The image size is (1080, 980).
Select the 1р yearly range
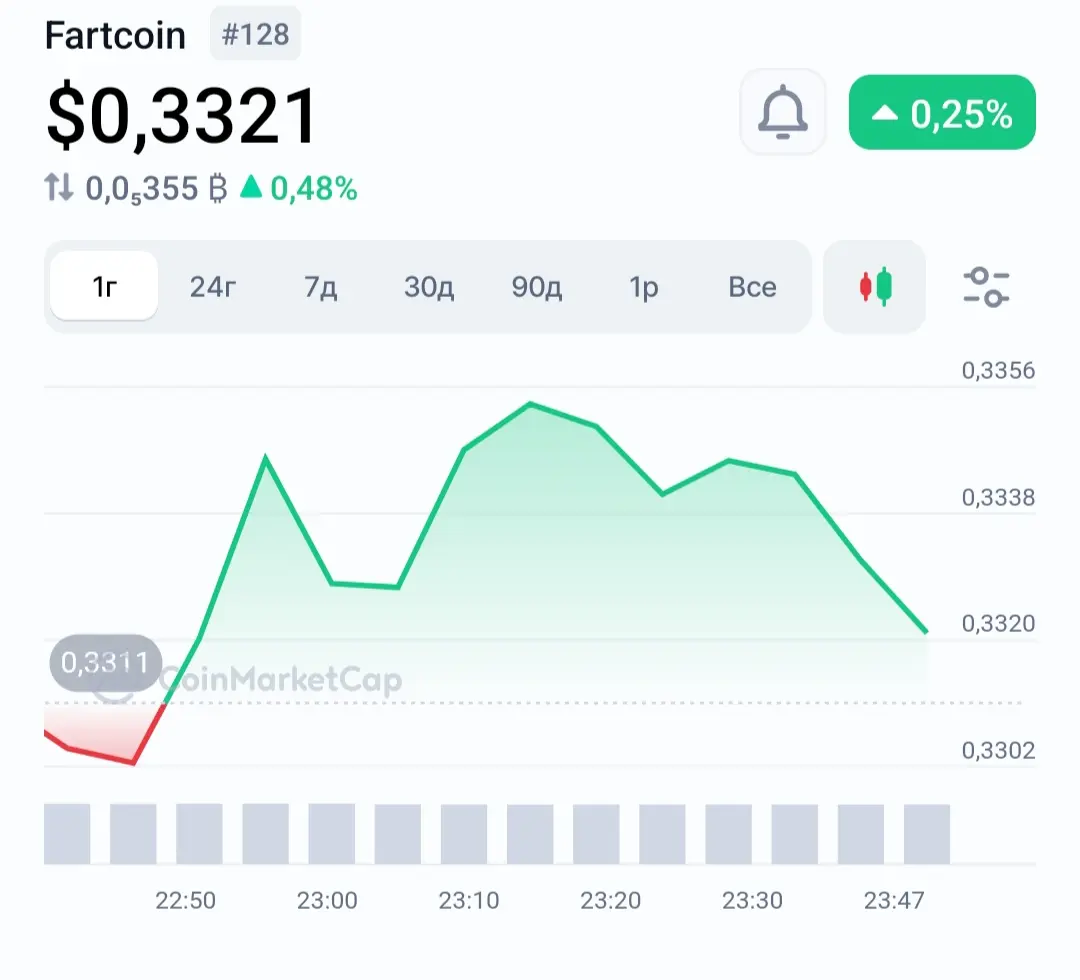(x=644, y=287)
